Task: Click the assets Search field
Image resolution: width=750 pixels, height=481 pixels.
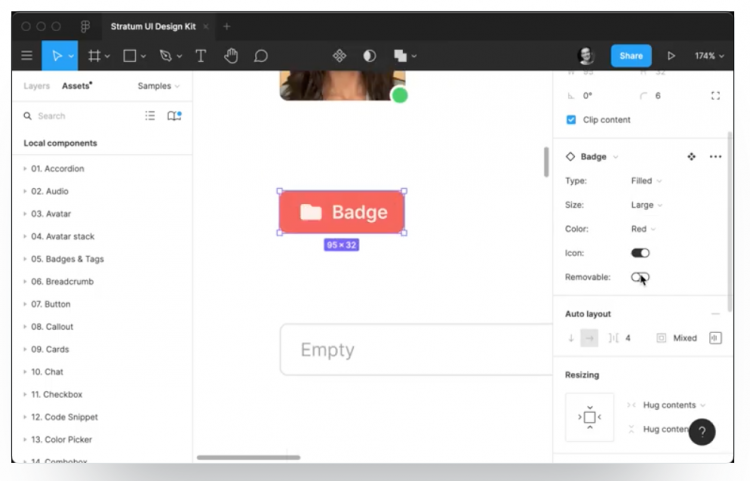Action: point(79,116)
